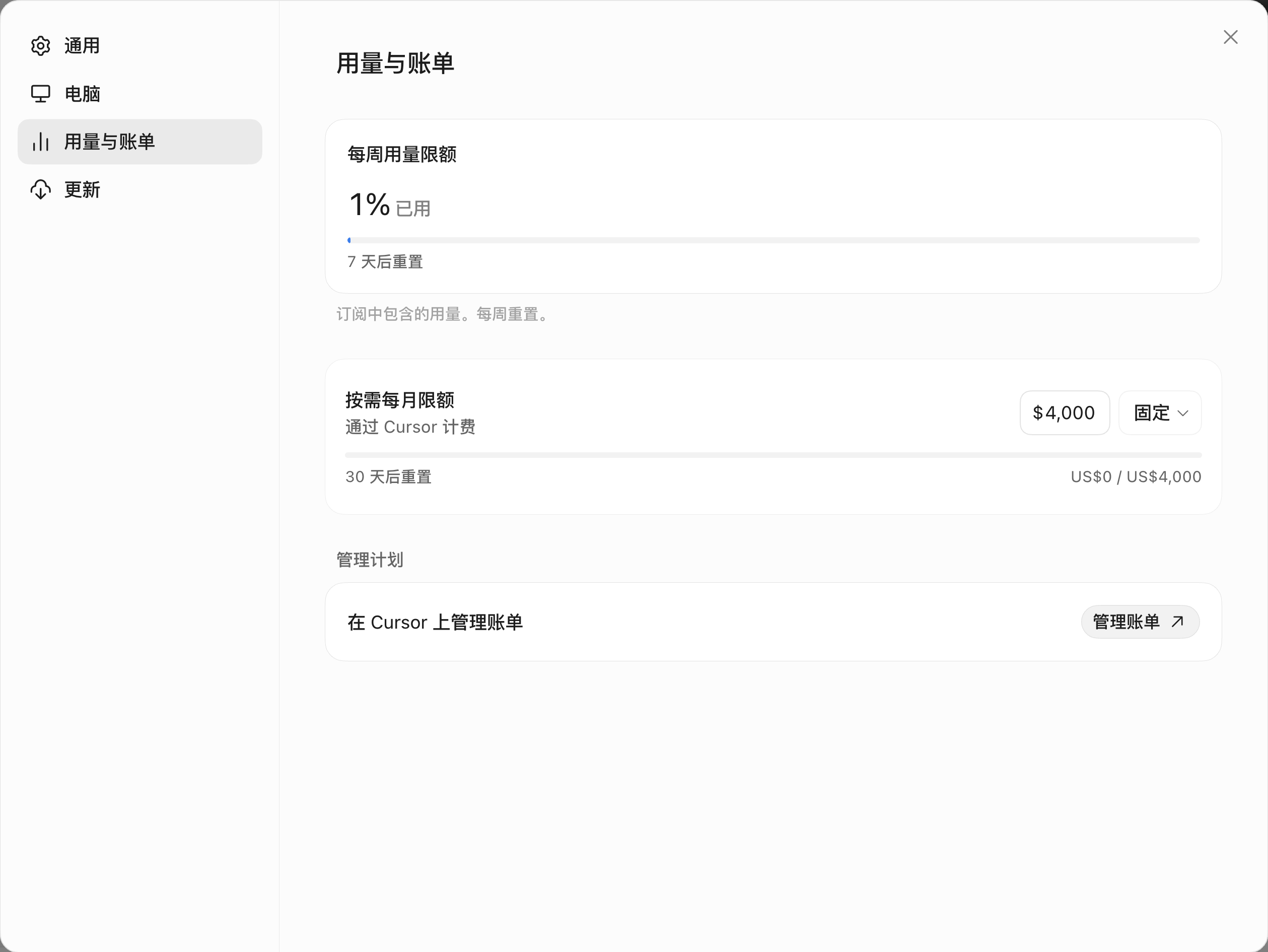1268x952 pixels.
Task: Click the gear icon beside 通用
Action: (41, 46)
